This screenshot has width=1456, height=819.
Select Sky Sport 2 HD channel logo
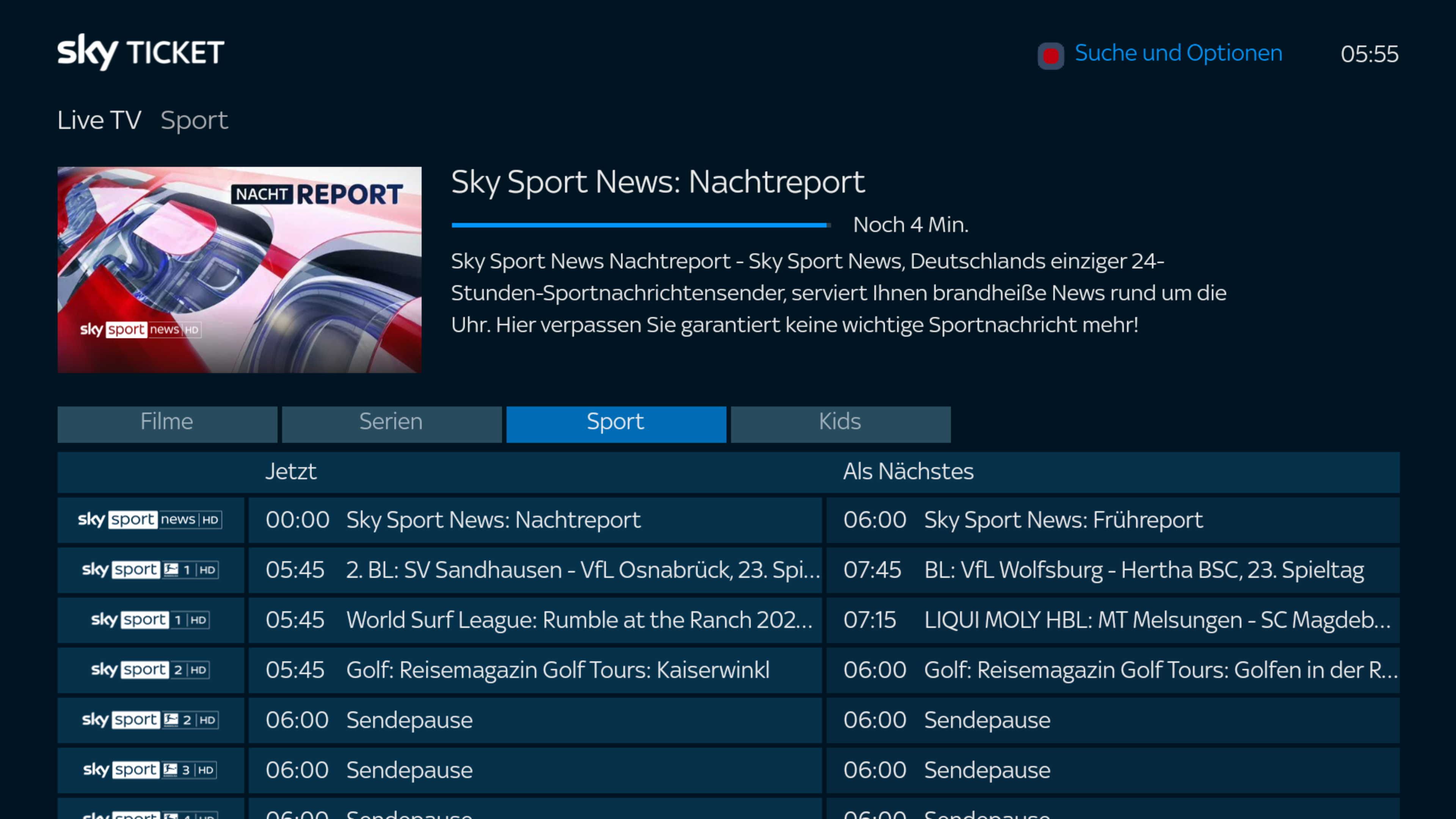[151, 670]
